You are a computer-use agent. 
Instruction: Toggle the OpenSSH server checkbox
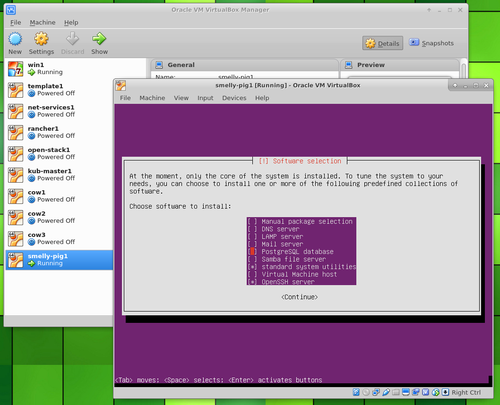[x=252, y=282]
